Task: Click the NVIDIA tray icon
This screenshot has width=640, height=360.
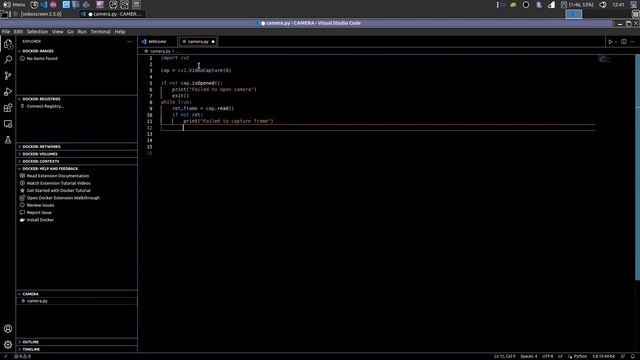Action: pos(513,4)
